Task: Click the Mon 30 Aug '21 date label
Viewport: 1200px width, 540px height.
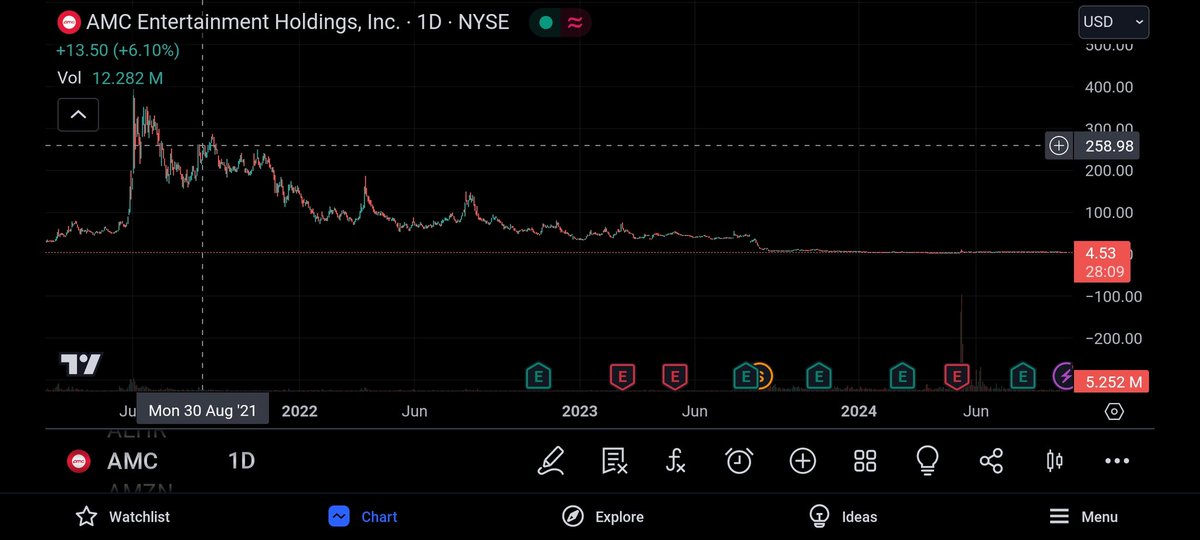Action: pyautogui.click(x=203, y=410)
